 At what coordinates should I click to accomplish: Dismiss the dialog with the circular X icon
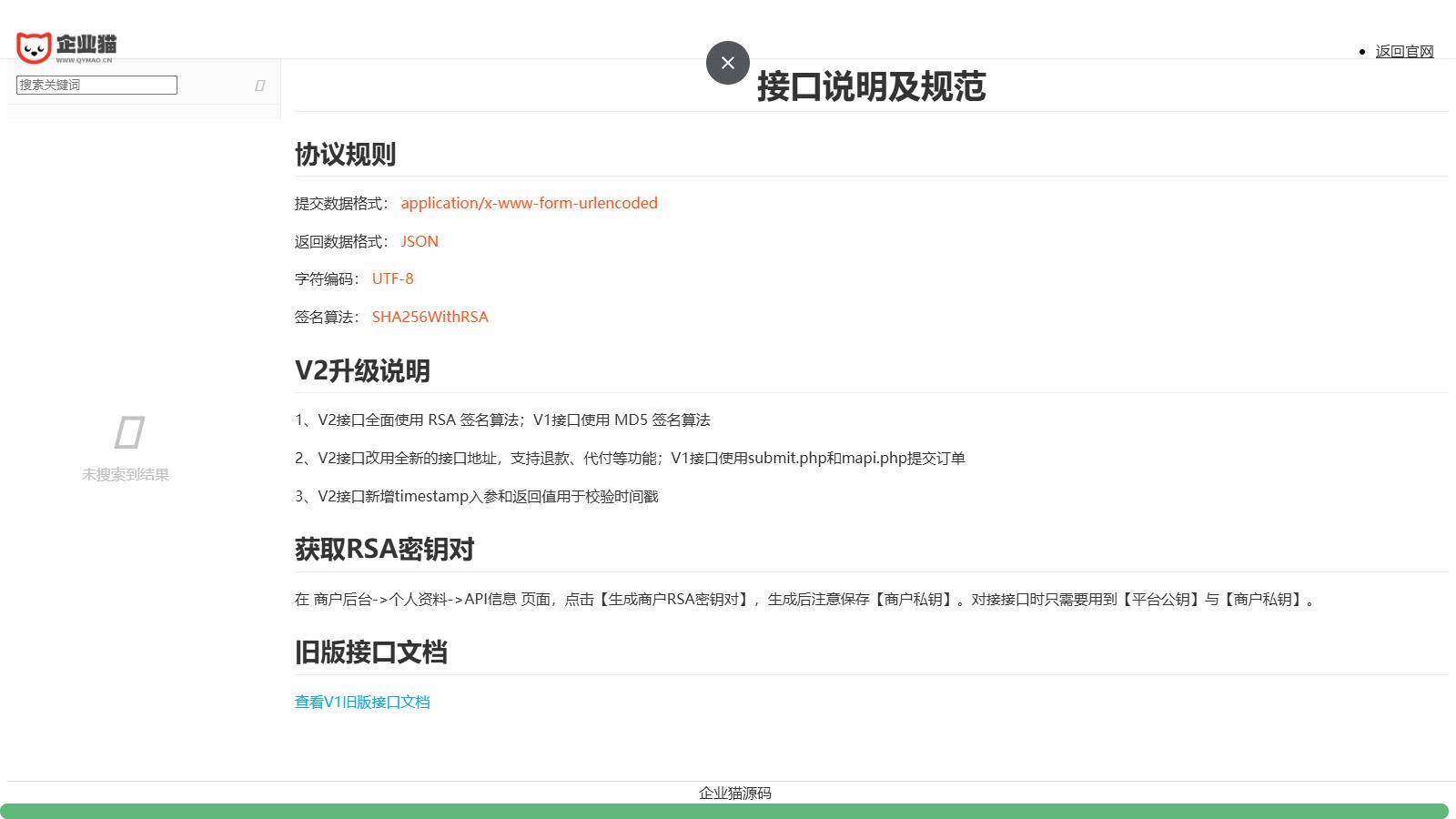pyautogui.click(x=727, y=63)
